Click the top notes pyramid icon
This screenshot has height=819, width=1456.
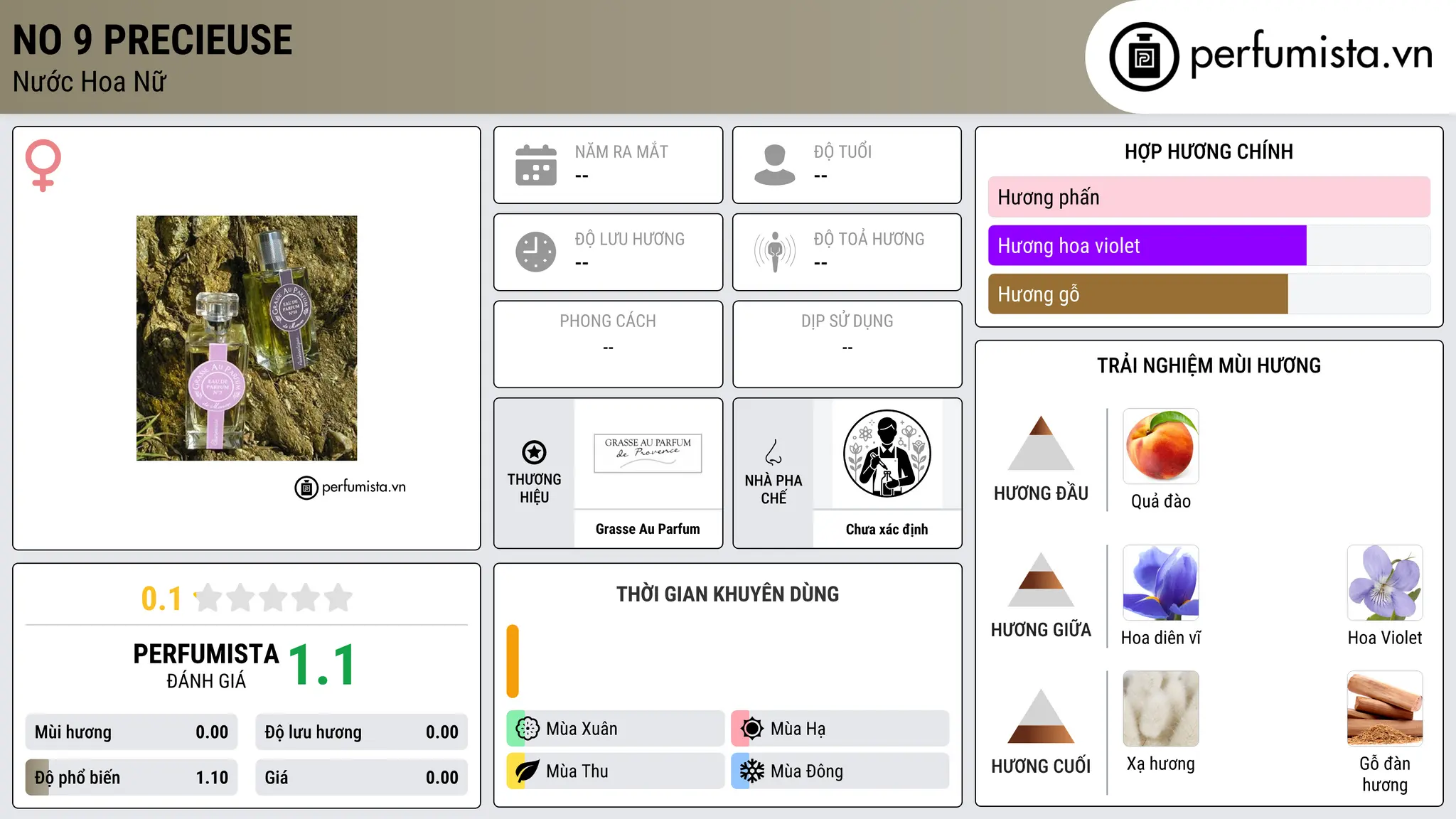point(1041,443)
